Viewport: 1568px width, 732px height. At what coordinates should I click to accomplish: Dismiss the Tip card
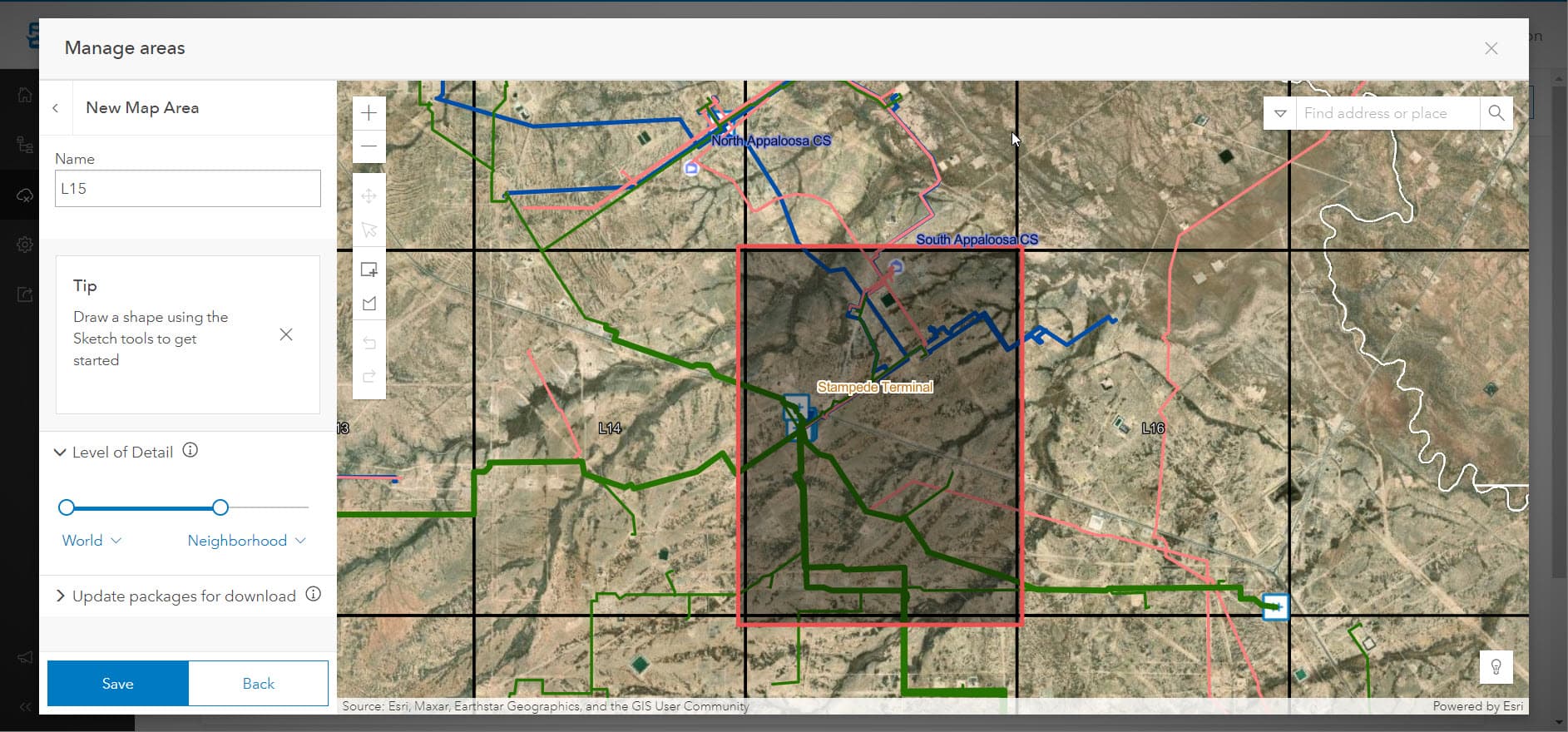286,334
